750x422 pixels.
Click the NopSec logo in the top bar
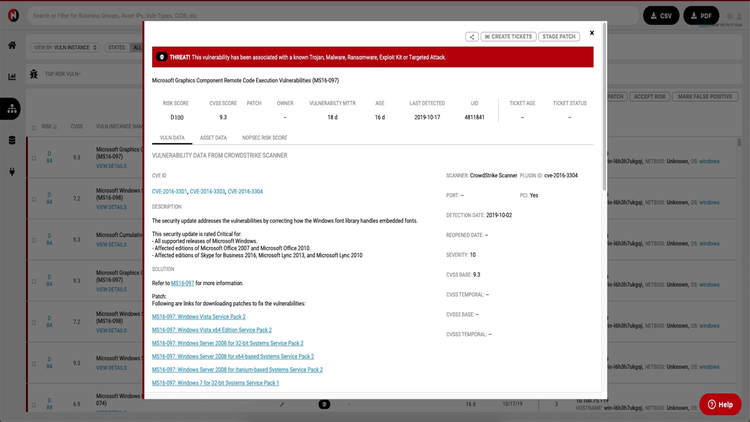pos(13,15)
